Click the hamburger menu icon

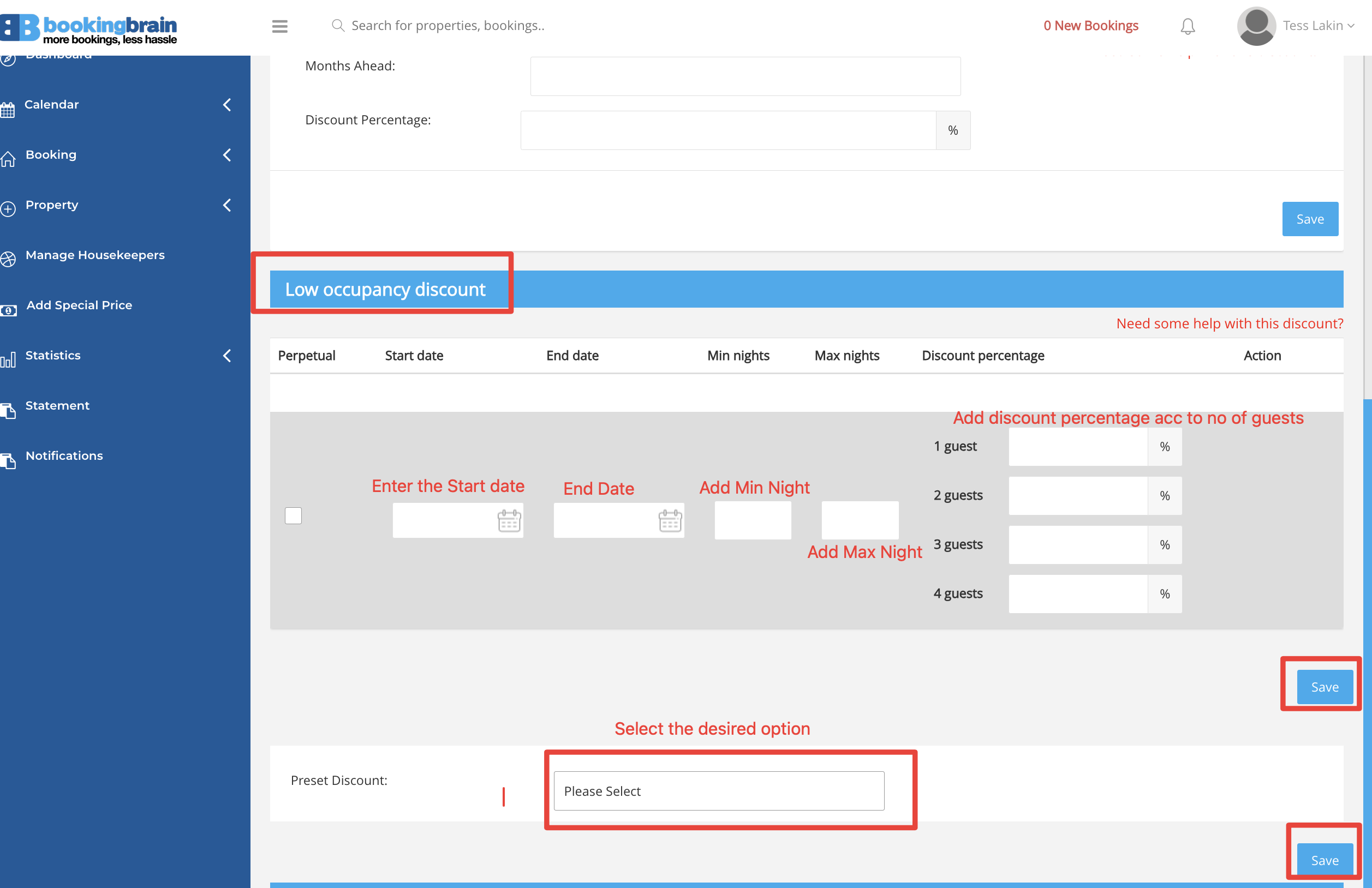[x=279, y=26]
